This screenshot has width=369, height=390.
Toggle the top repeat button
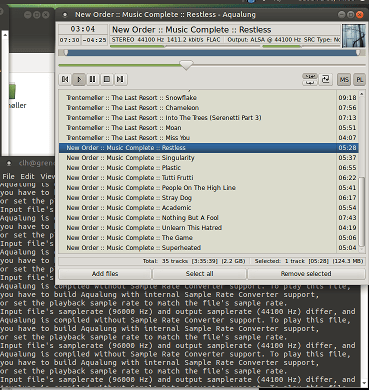click(310, 76)
